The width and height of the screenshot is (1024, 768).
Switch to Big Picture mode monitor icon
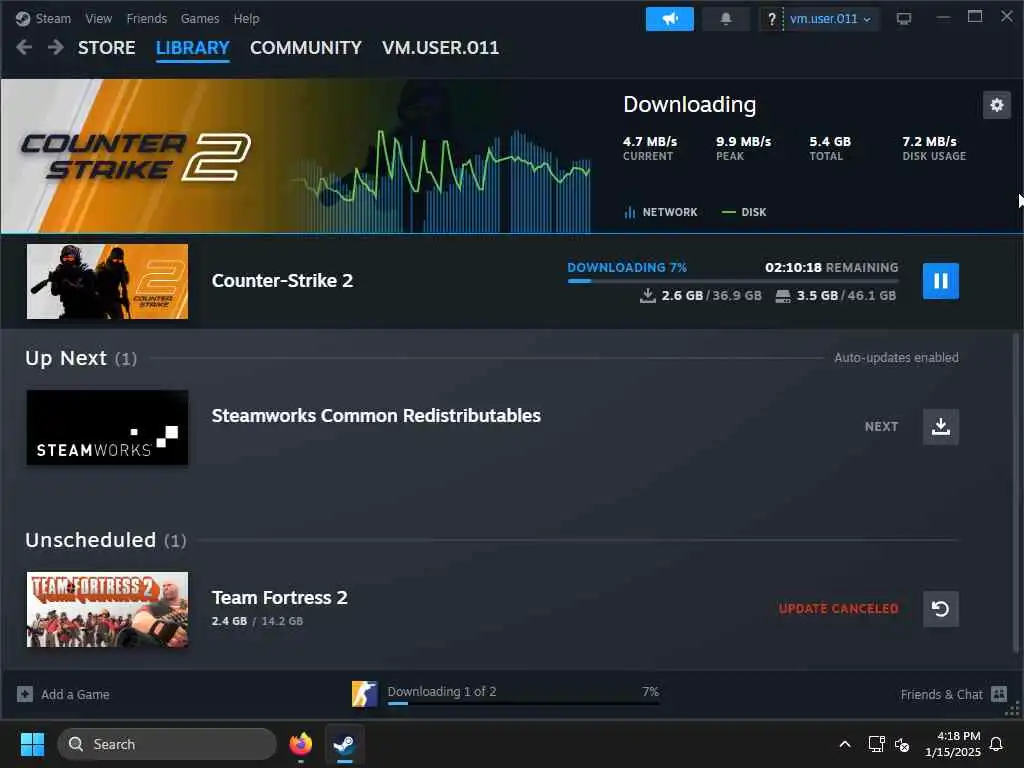click(904, 19)
